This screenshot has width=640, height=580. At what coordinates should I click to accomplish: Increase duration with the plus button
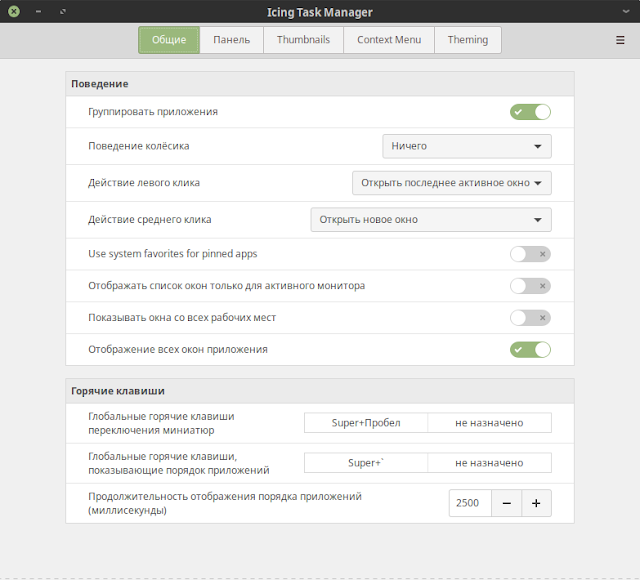coord(536,503)
